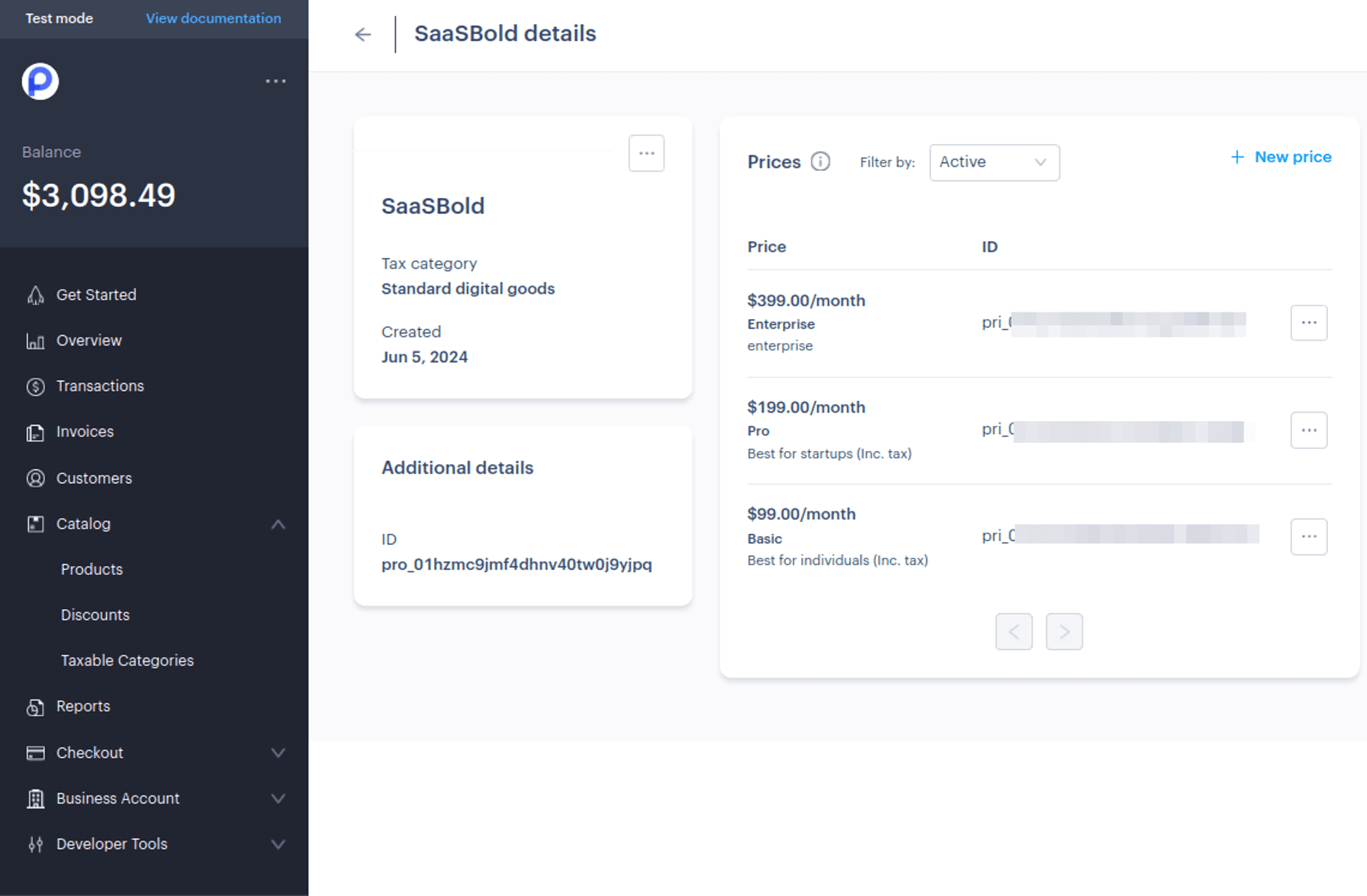Screen dimensions: 1367x896
Task: Navigate to Invoices section
Action: click(x=85, y=431)
